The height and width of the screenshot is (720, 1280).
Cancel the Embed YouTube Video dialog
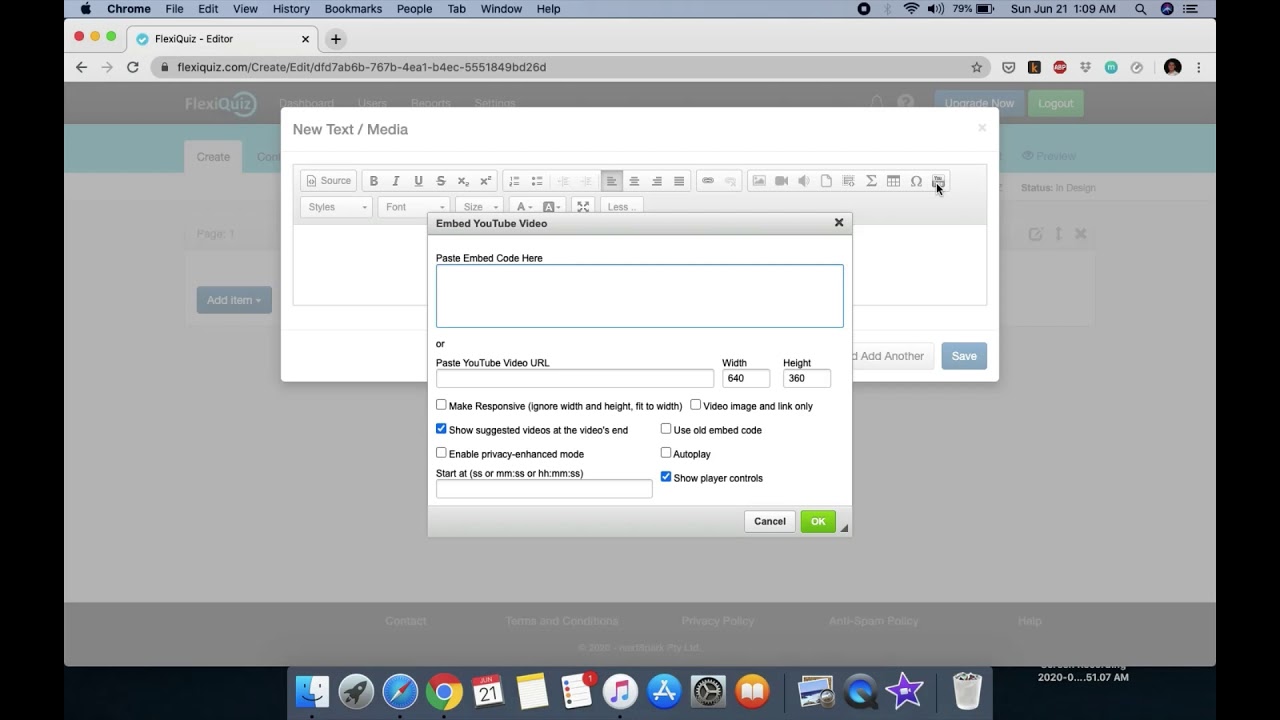tap(770, 521)
